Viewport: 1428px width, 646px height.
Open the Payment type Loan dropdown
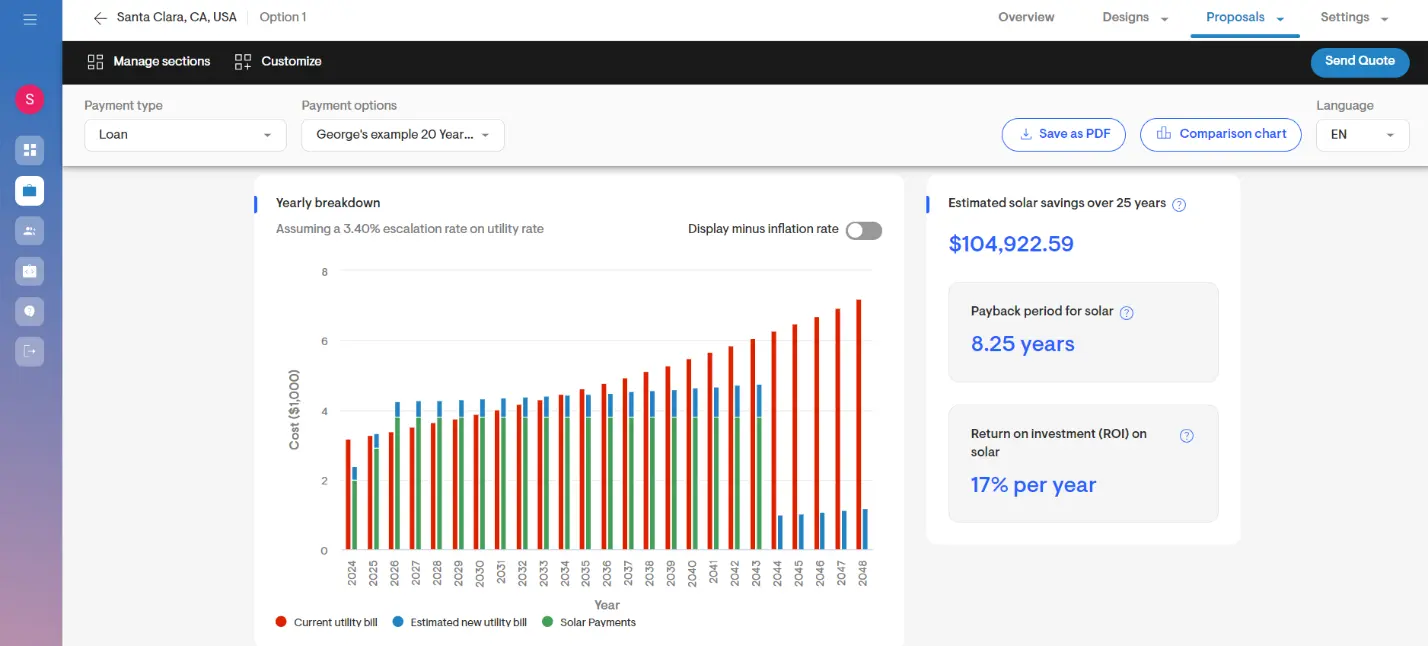tap(185, 135)
